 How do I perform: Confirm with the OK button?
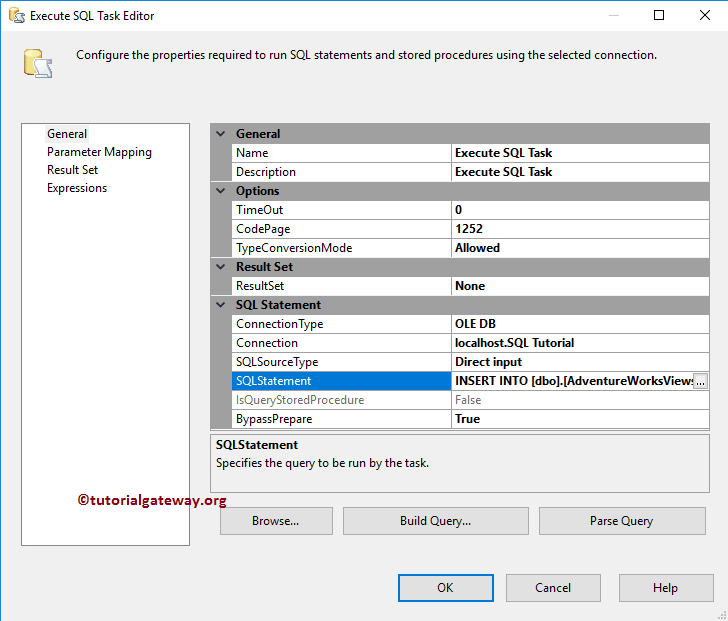point(446,588)
